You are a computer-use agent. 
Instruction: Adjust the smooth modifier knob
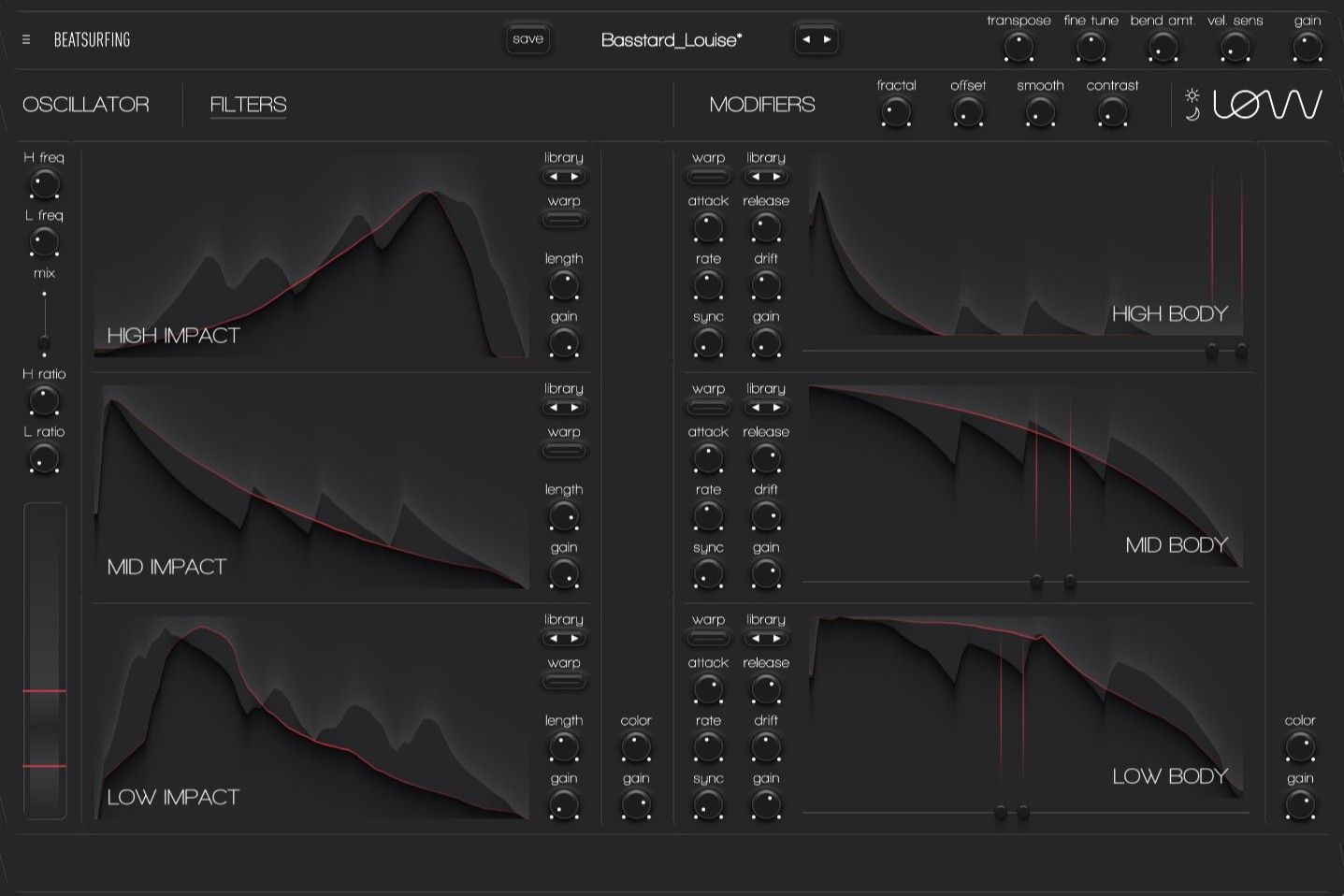[x=1040, y=112]
